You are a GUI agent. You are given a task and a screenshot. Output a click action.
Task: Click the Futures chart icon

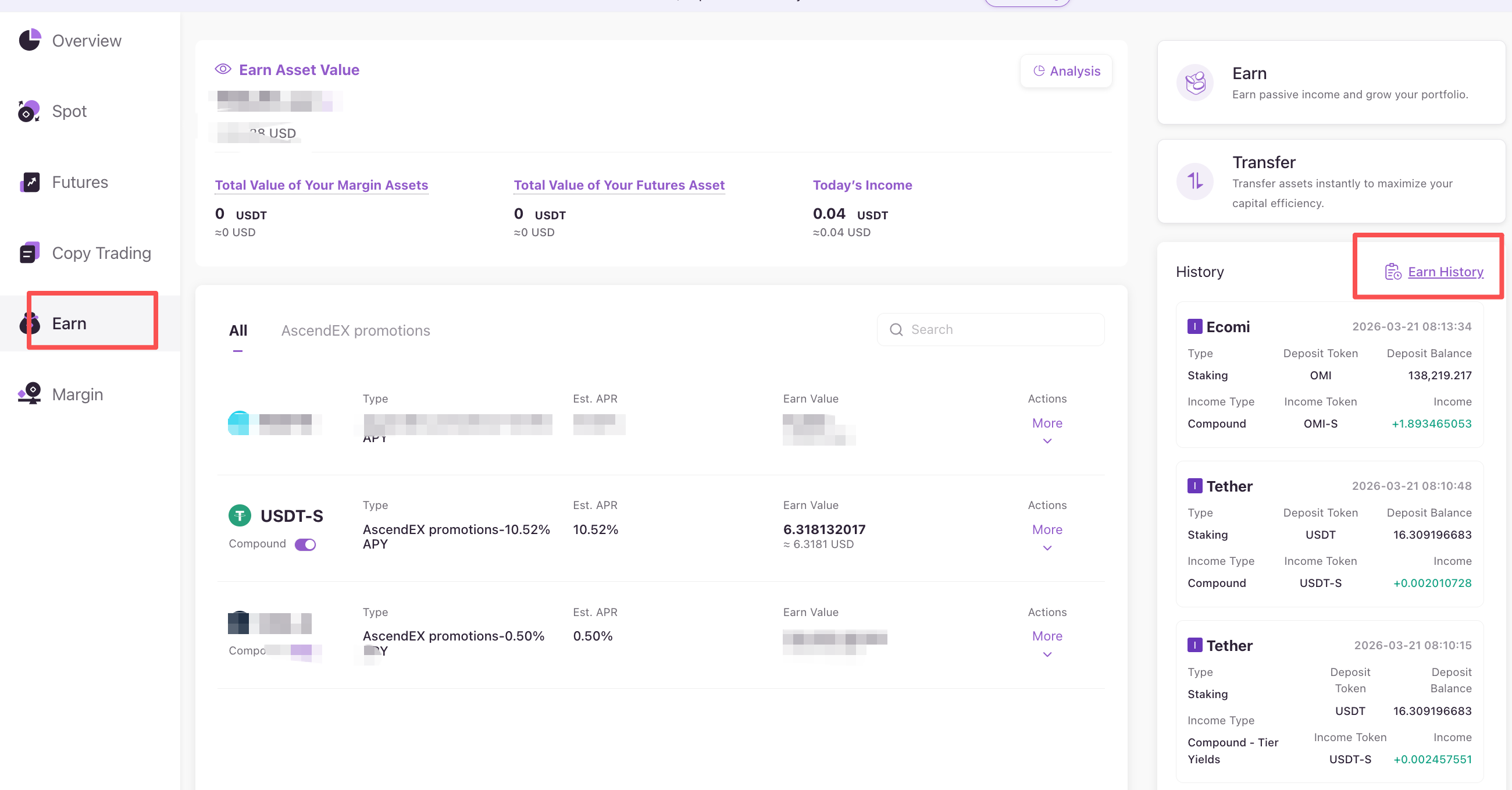coord(29,182)
